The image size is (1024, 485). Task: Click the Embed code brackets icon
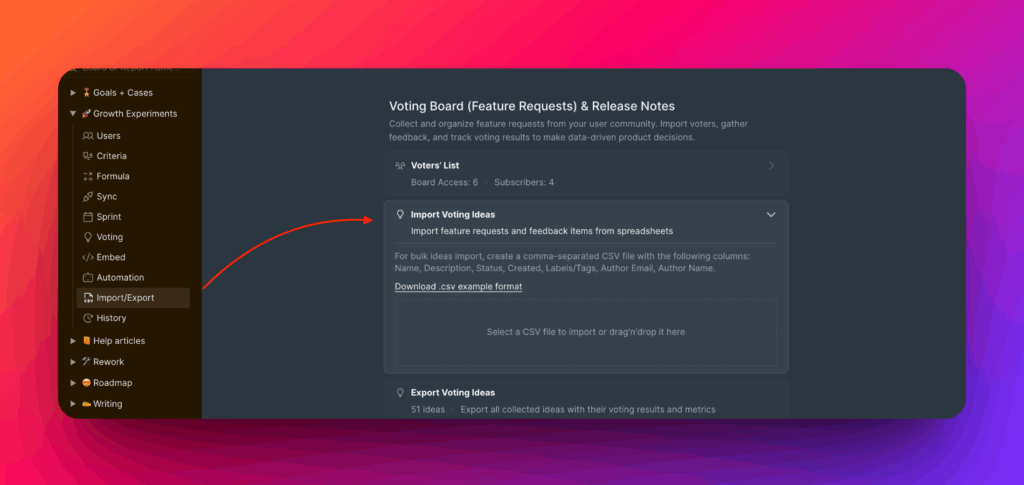[88, 257]
